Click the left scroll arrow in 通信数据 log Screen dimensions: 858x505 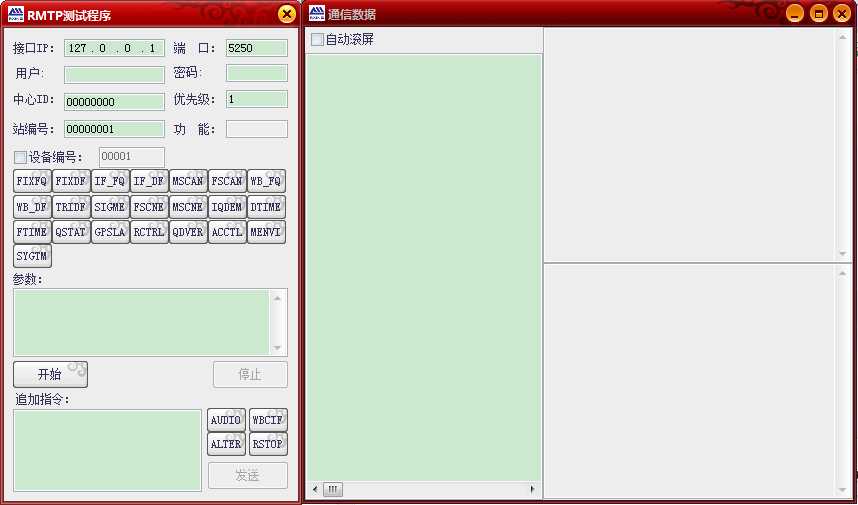[315, 489]
